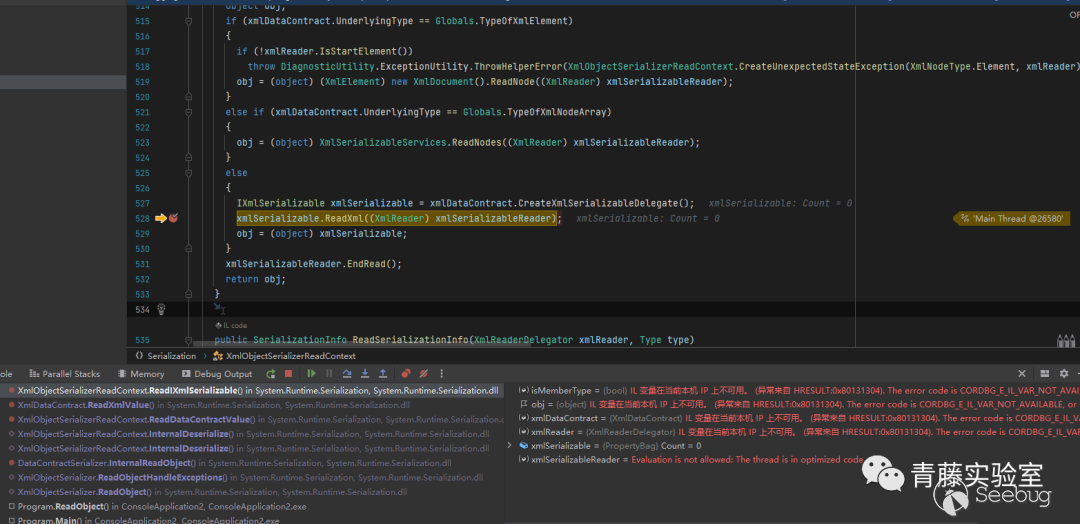Click the Rerun debug icon

pyautogui.click(x=270, y=373)
